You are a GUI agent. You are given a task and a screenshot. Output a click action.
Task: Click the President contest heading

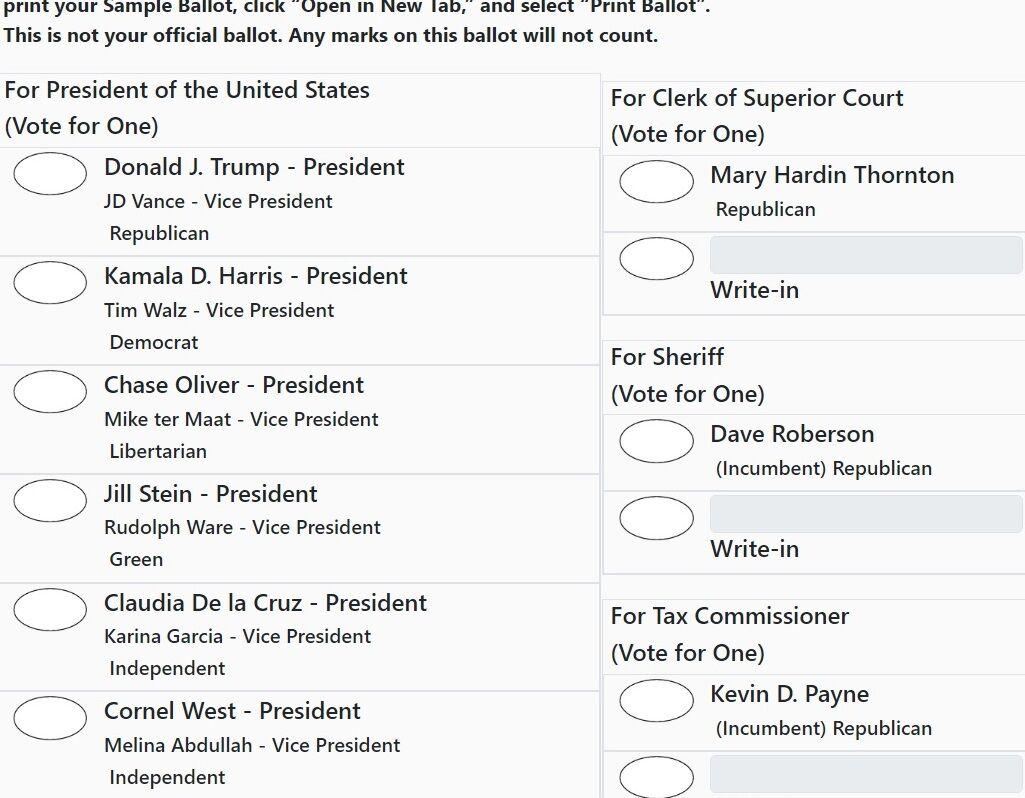[x=187, y=89]
